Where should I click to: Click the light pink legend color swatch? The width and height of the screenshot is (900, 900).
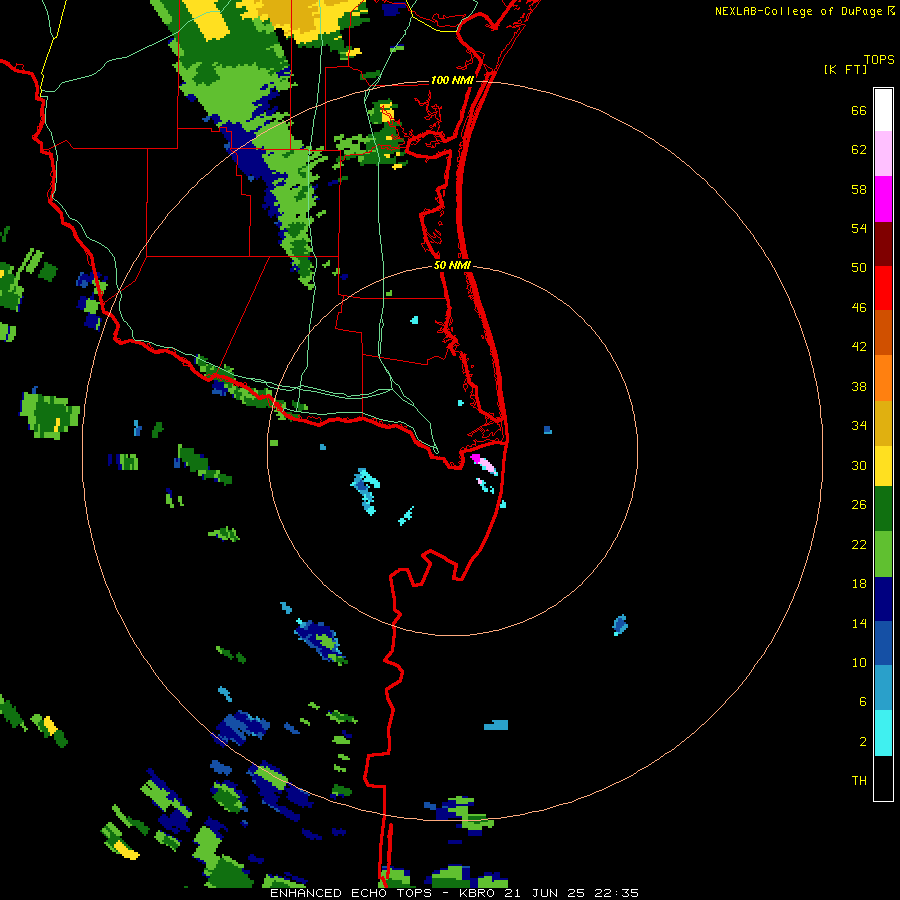883,154
